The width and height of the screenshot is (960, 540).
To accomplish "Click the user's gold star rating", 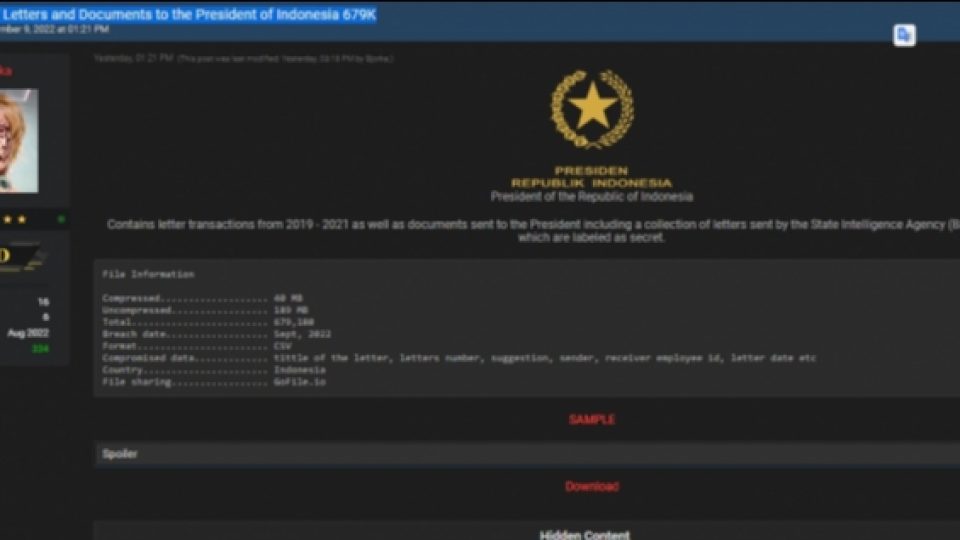I will 14,219.
